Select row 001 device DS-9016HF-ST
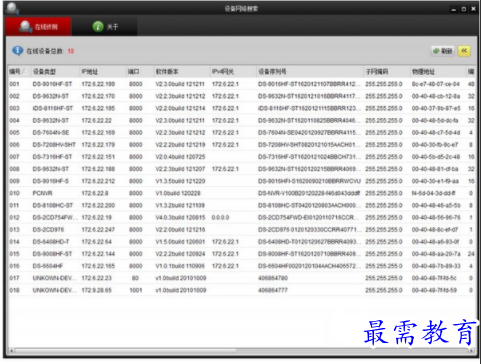Screen dimensions: 485x364 [52, 84]
